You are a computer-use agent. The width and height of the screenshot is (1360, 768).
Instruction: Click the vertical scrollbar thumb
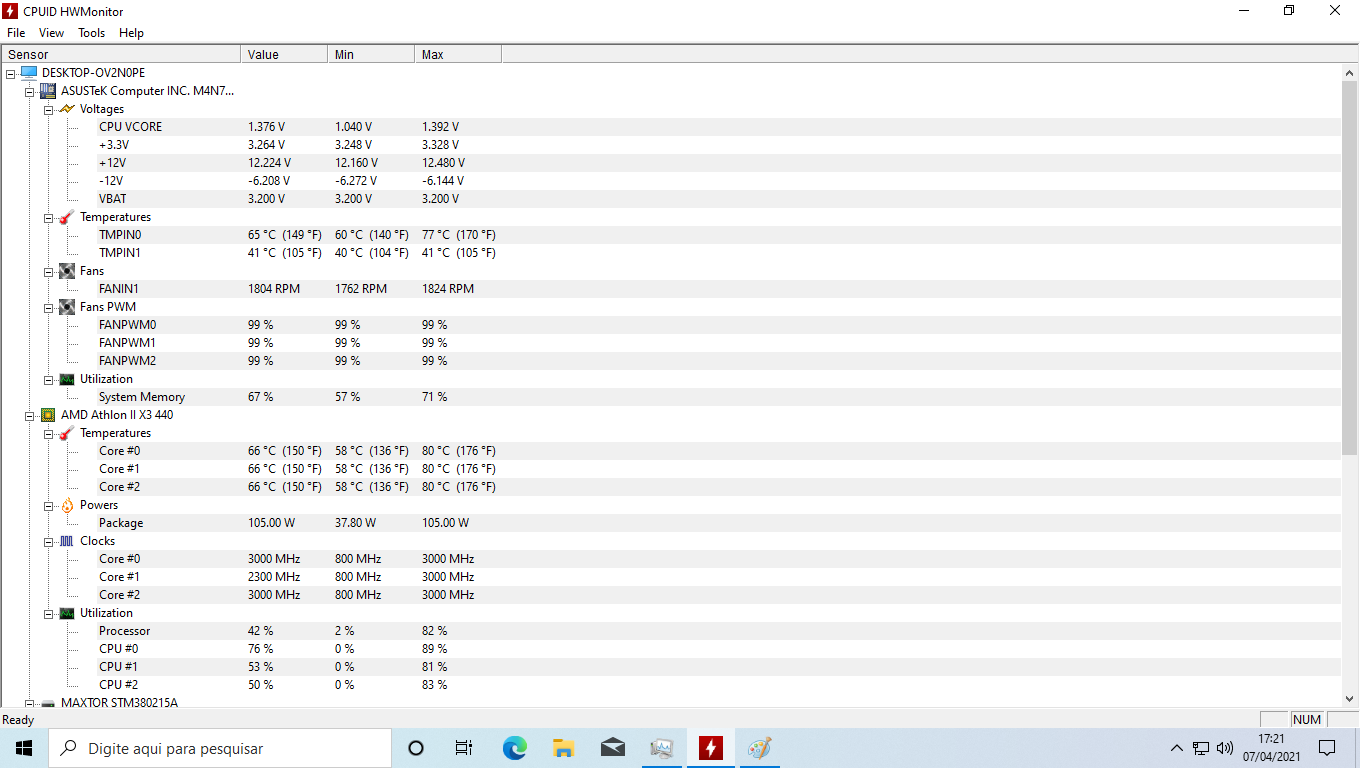1350,267
